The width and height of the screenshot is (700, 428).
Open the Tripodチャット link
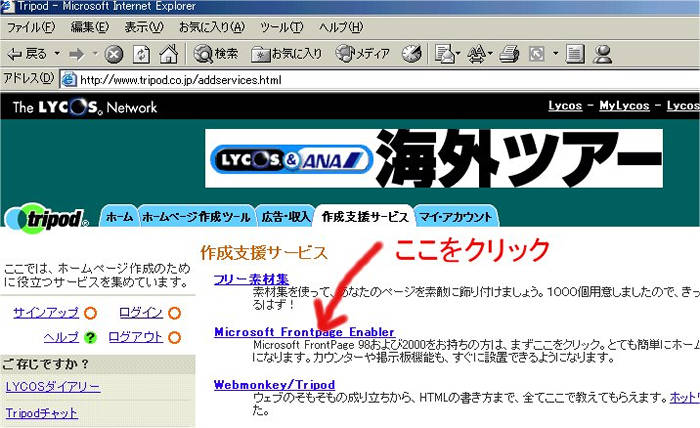pyautogui.click(x=41, y=413)
